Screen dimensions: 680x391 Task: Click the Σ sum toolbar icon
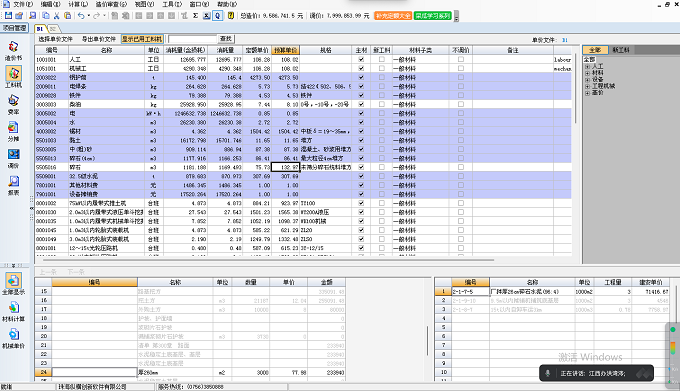tap(196, 16)
